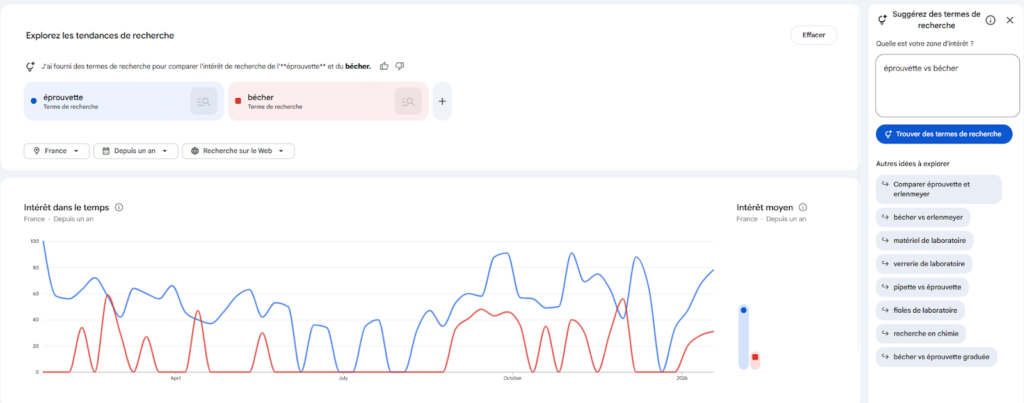Screen dimensions: 1024x403
Task: Choose matériel de laboratoire suggestion
Action: pyautogui.click(x=925, y=240)
